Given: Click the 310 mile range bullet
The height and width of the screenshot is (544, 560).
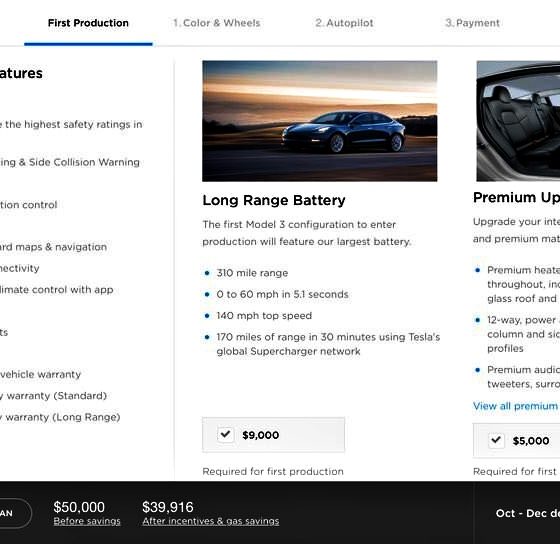Looking at the screenshot, I should [252, 273].
